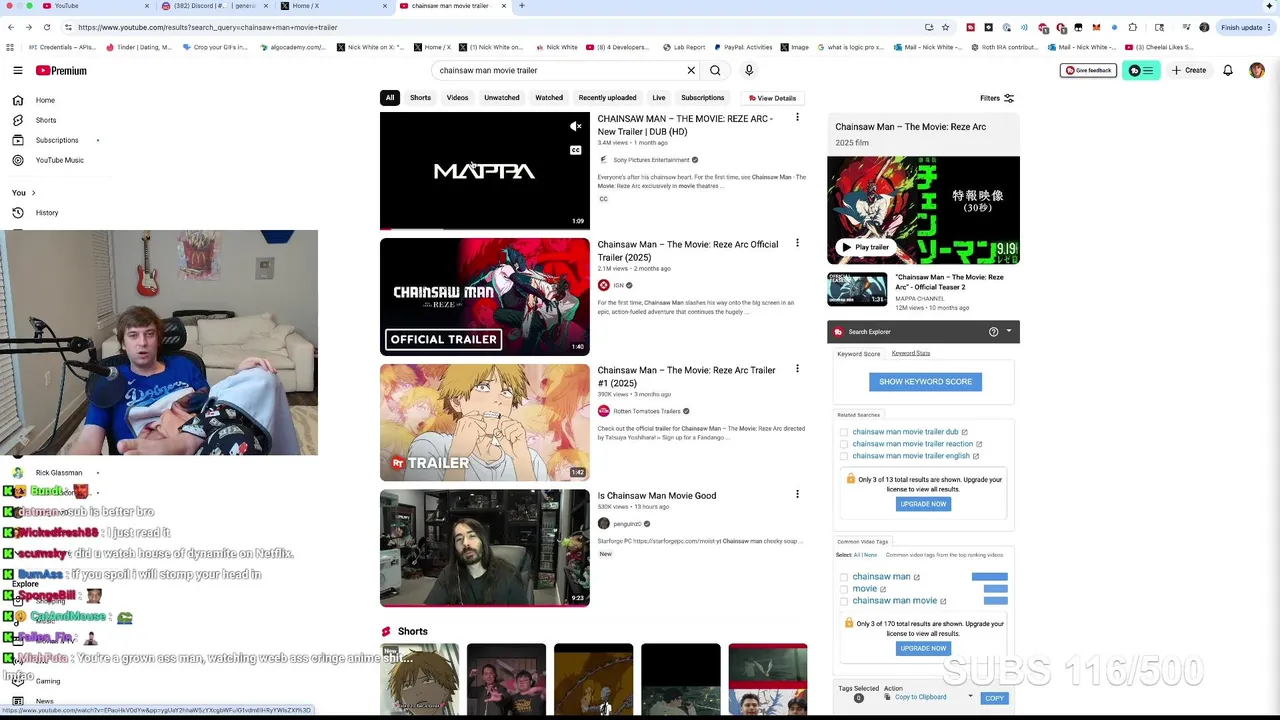Open the teal TubeBuddy menu button
The image size is (1280, 720).
click(x=1141, y=70)
